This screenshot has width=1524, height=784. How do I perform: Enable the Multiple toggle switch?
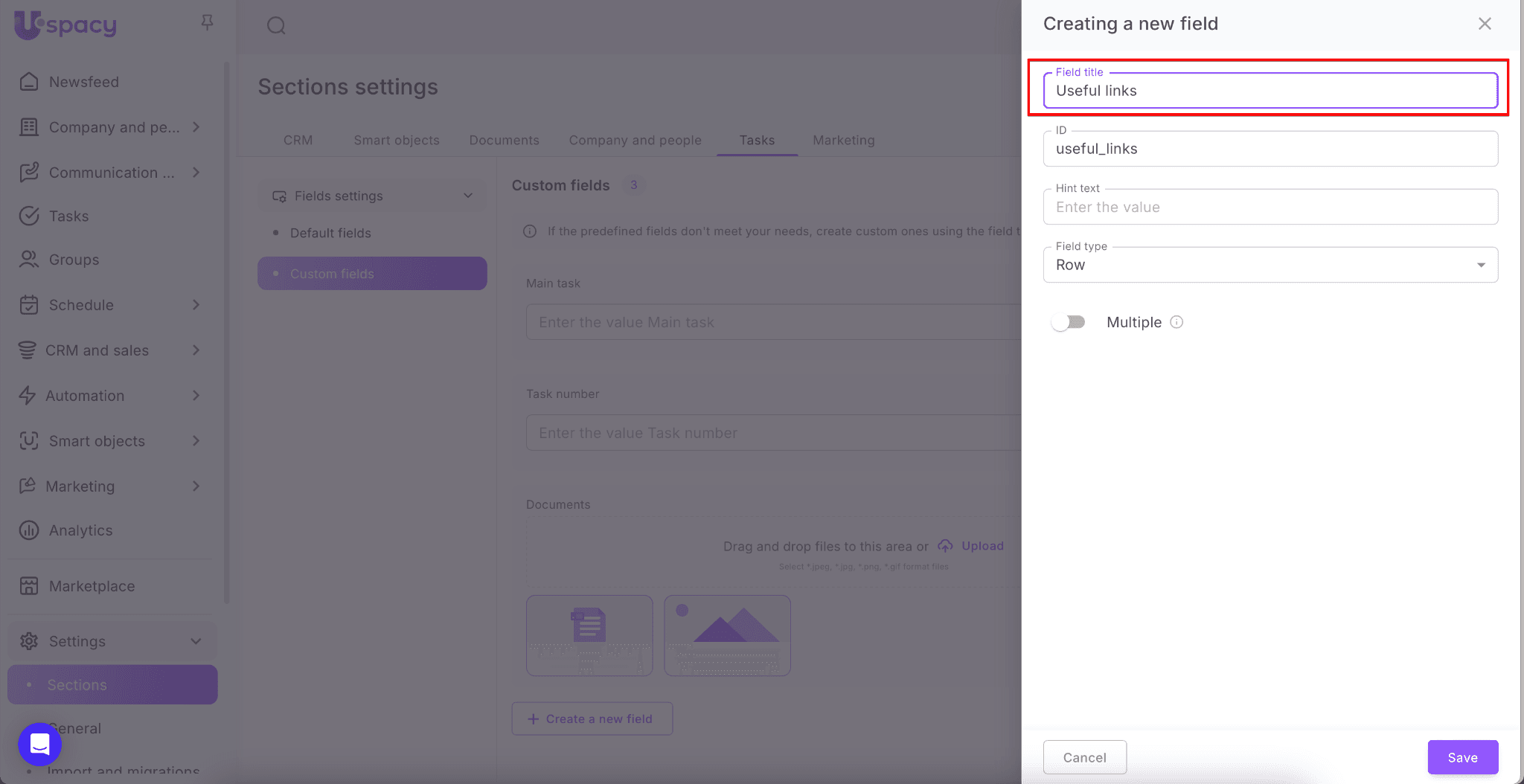(1068, 322)
